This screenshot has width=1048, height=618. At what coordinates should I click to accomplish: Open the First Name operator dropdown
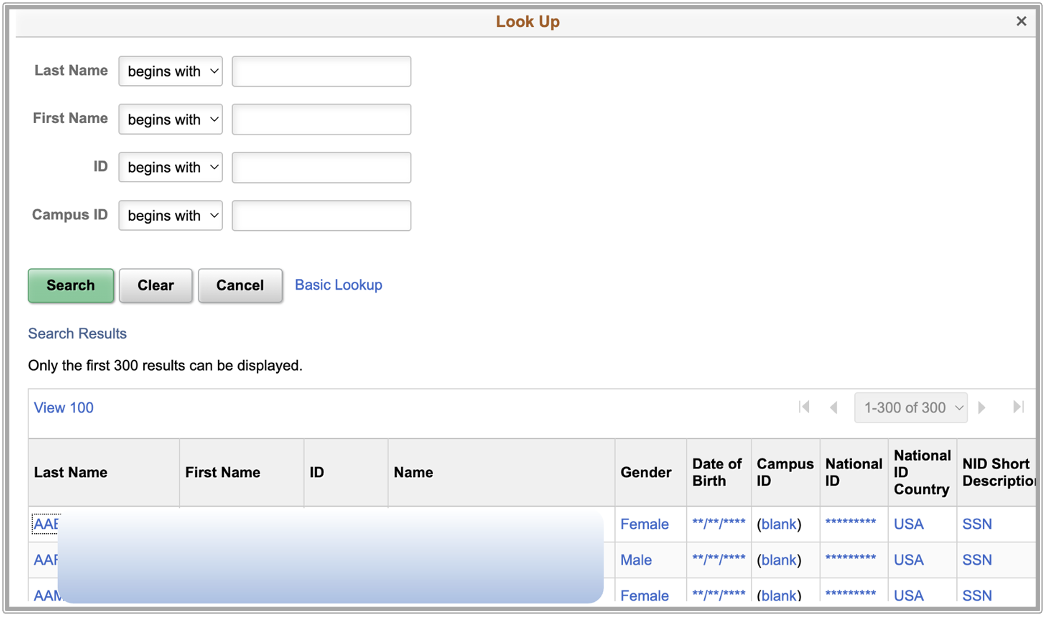pyautogui.click(x=171, y=120)
